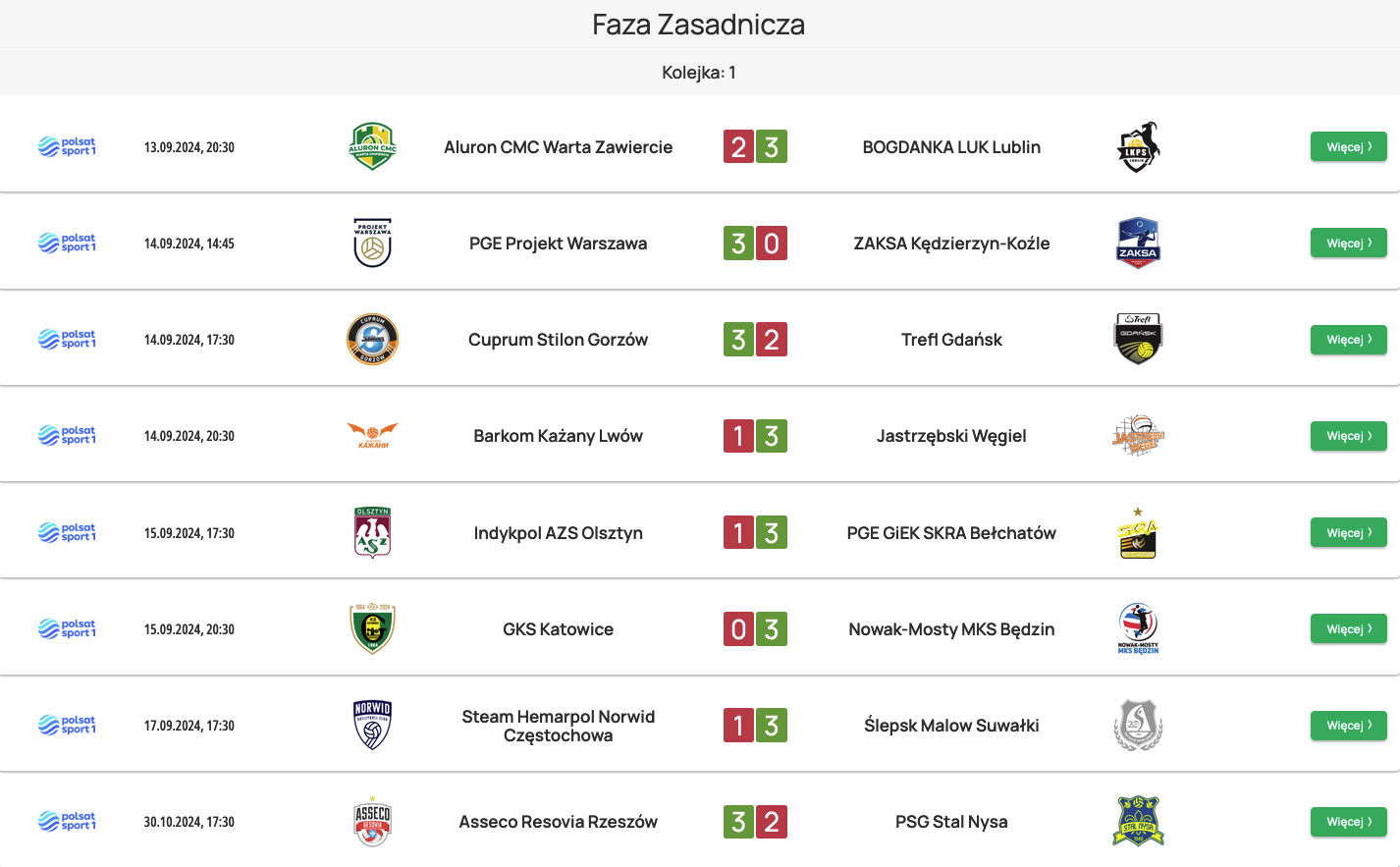Open Więcej for Zawiercie vs Lublin match
The width and height of the screenshot is (1400, 867).
coord(1348,147)
